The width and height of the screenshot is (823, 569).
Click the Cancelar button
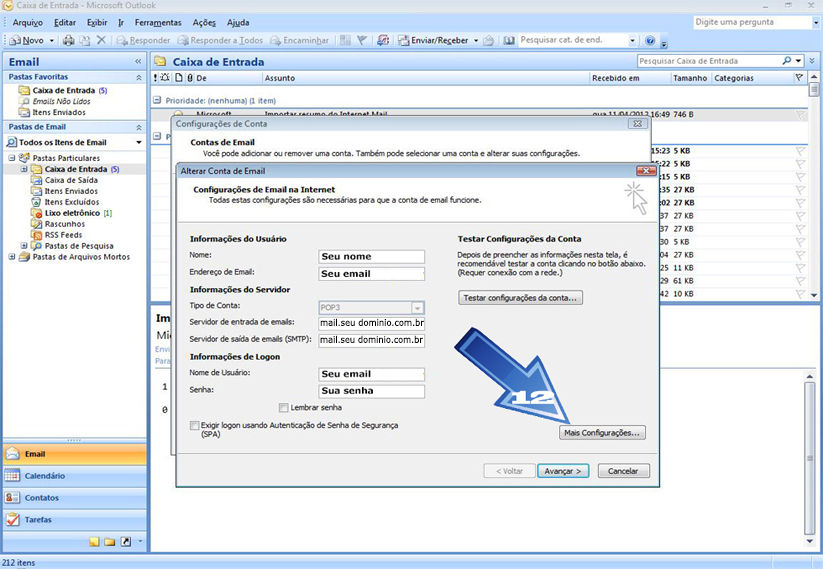coord(624,471)
